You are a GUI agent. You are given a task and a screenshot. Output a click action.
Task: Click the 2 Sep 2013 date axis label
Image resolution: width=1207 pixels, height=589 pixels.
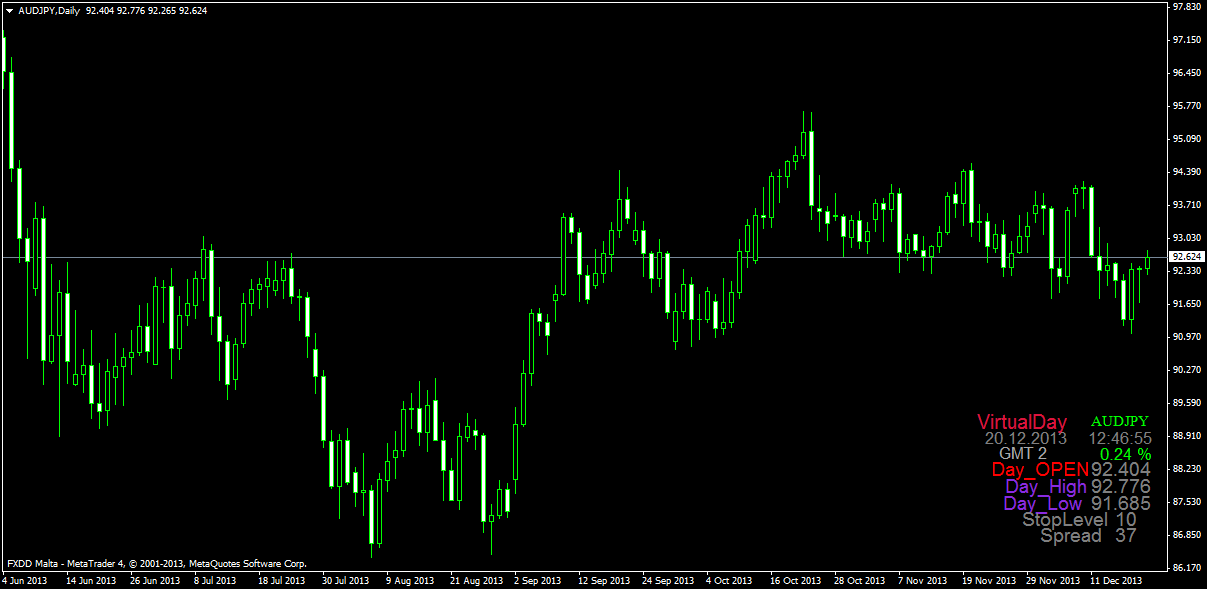point(536,580)
